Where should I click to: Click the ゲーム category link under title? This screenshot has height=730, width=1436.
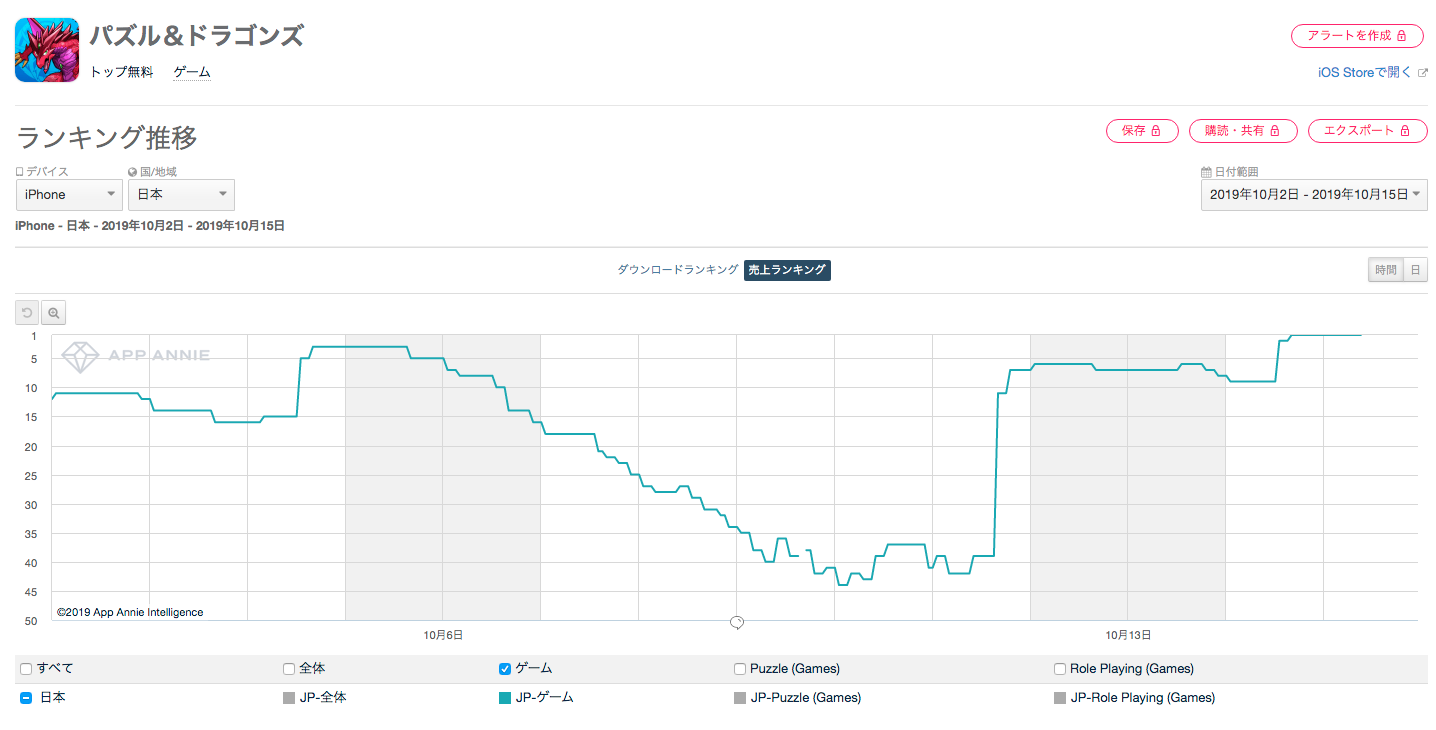pyautogui.click(x=192, y=72)
